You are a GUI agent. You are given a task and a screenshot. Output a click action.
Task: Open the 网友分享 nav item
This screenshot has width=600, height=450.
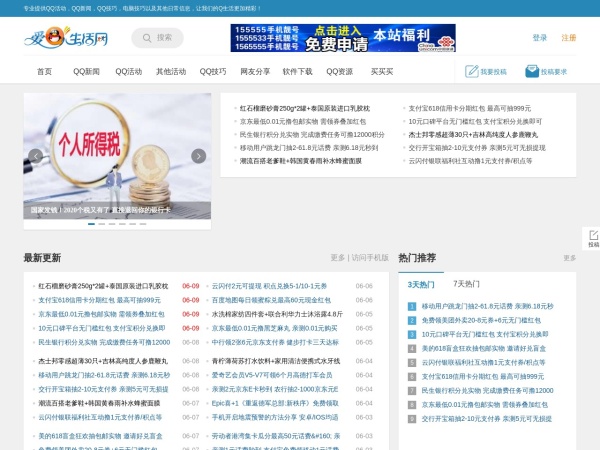click(x=255, y=72)
